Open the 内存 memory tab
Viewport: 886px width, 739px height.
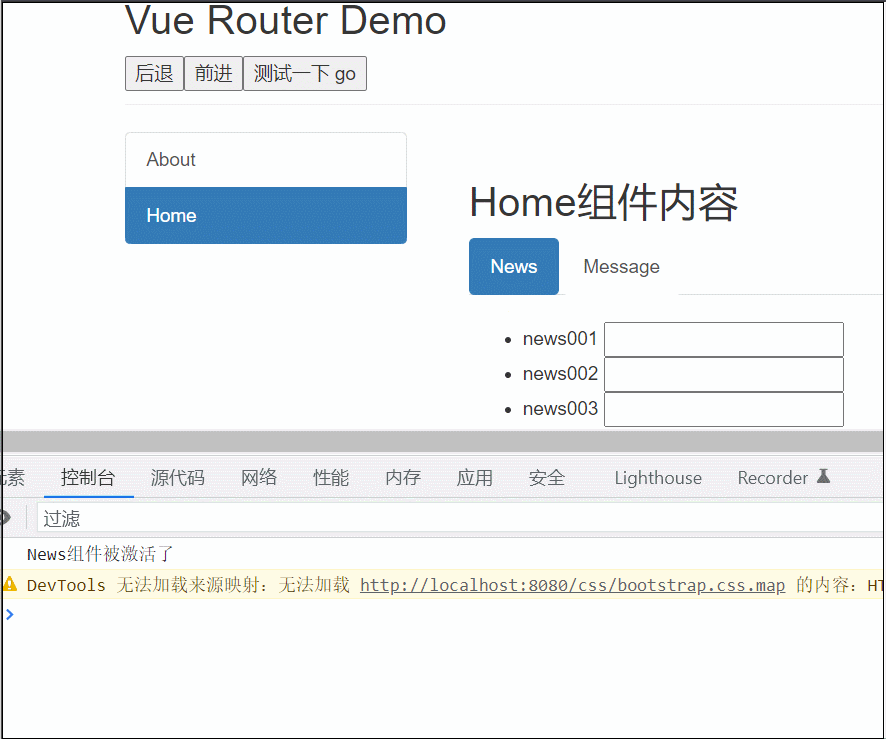click(x=403, y=478)
